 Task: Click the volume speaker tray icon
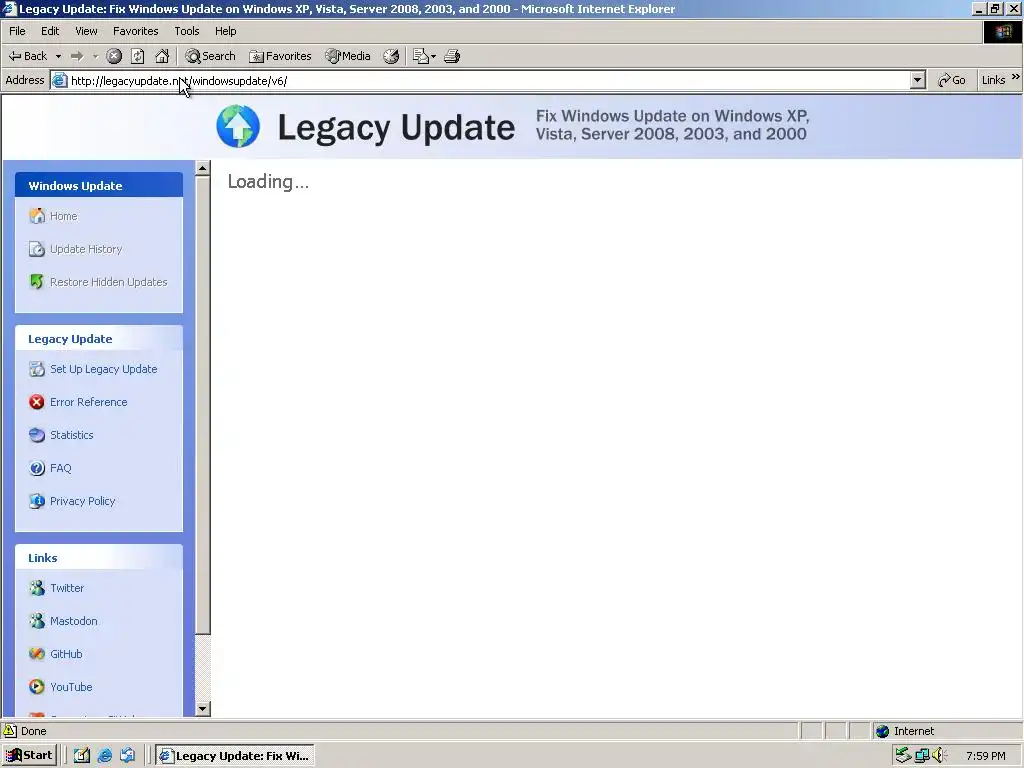[939, 756]
